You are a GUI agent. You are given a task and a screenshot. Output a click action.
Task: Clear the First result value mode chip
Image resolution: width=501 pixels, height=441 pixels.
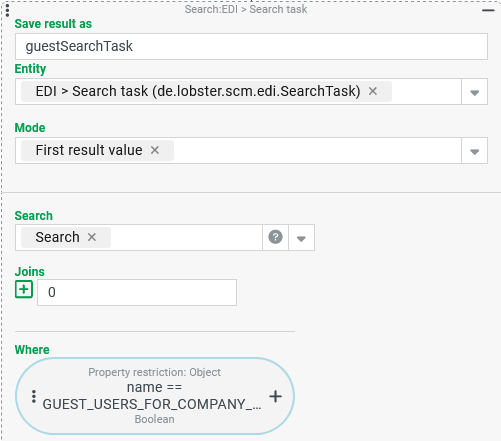point(155,150)
